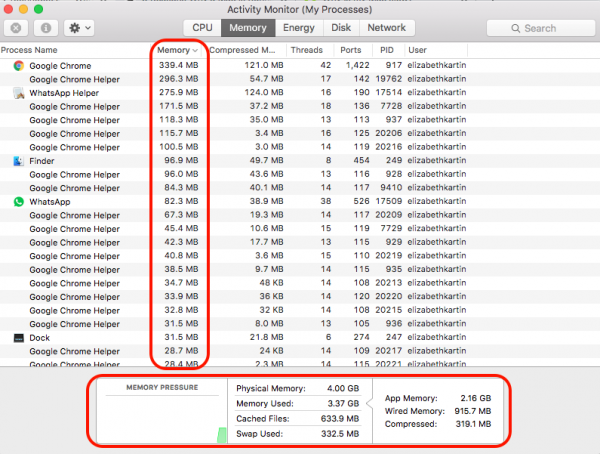The height and width of the screenshot is (454, 600).
Task: Click the Compressed 319.1 MB value
Action: coord(473,424)
